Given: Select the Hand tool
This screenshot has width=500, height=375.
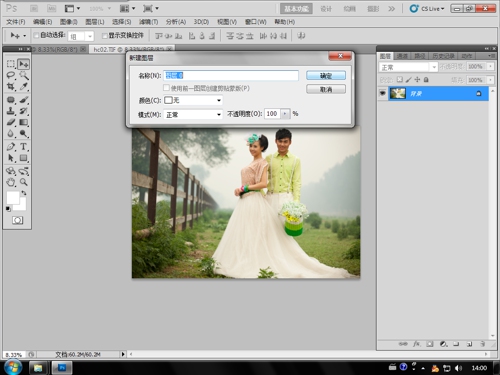Looking at the screenshot, I should [11, 182].
